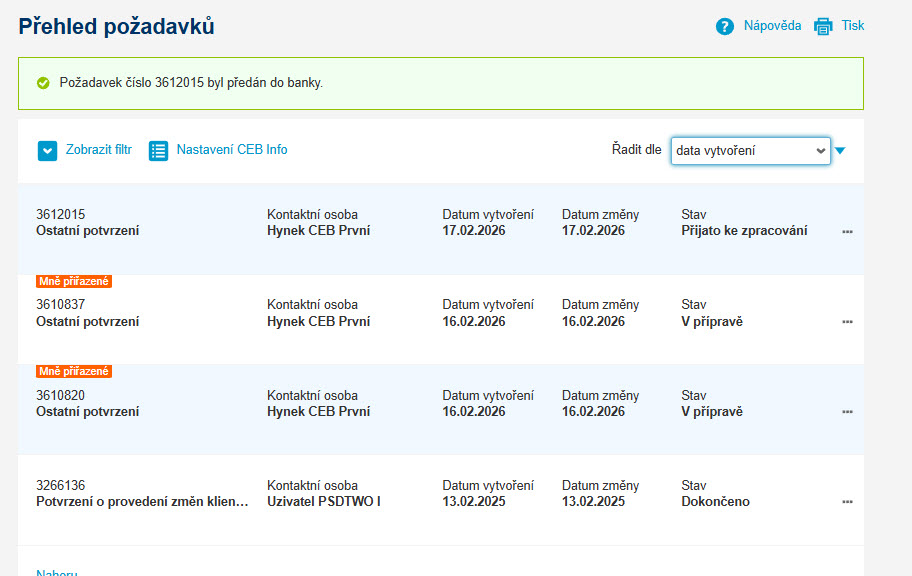Open the Nápověda help icon
Screen dimensions: 912x576
pyautogui.click(x=725, y=26)
